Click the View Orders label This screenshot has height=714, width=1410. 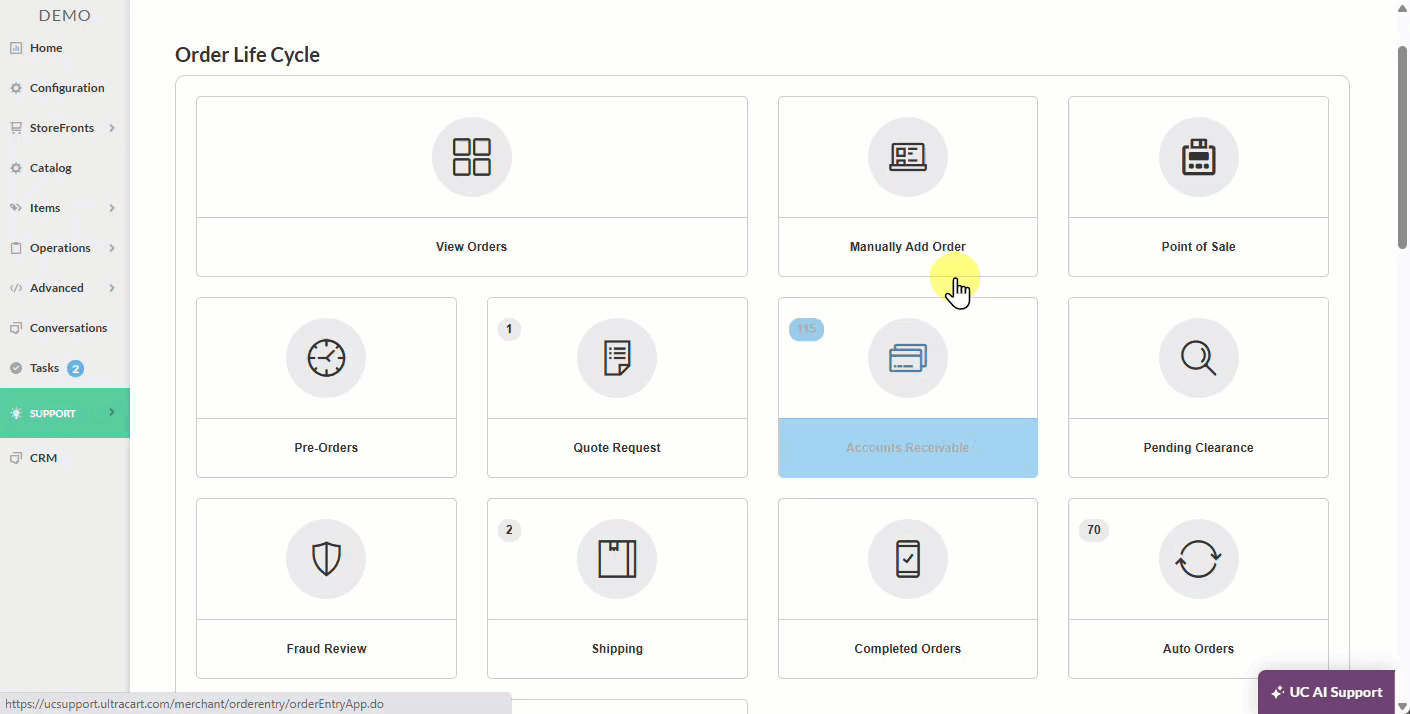pos(472,247)
